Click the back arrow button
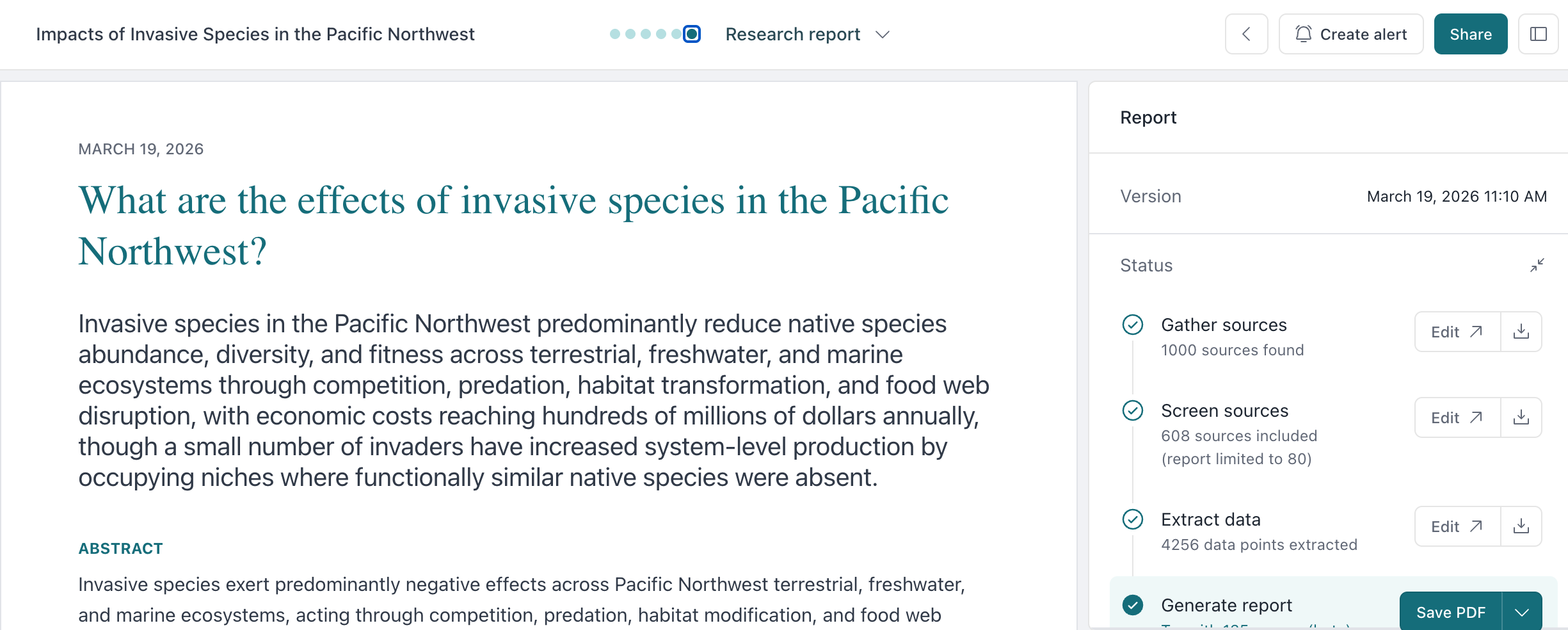 pyautogui.click(x=1245, y=34)
